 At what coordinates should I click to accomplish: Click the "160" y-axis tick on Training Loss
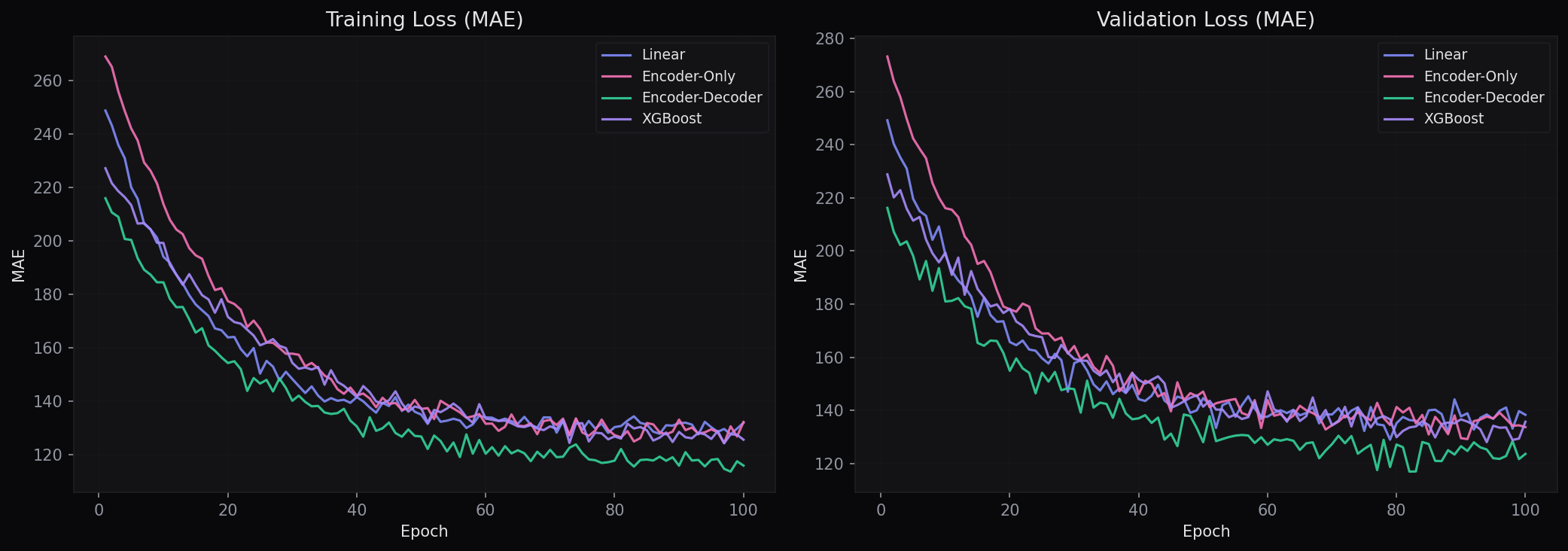(x=48, y=349)
